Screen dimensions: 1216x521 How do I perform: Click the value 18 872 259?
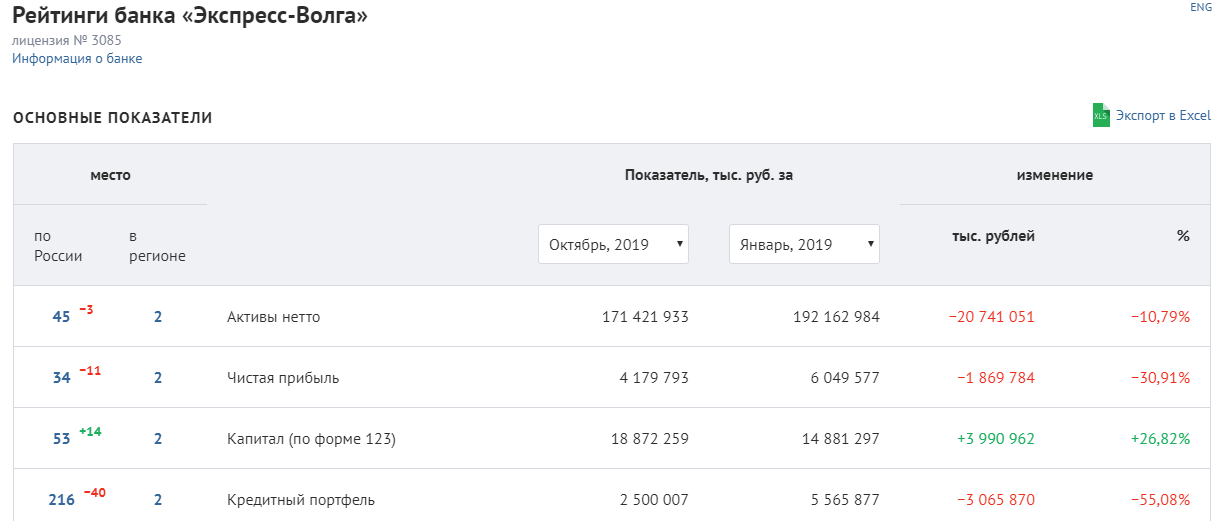(650, 439)
